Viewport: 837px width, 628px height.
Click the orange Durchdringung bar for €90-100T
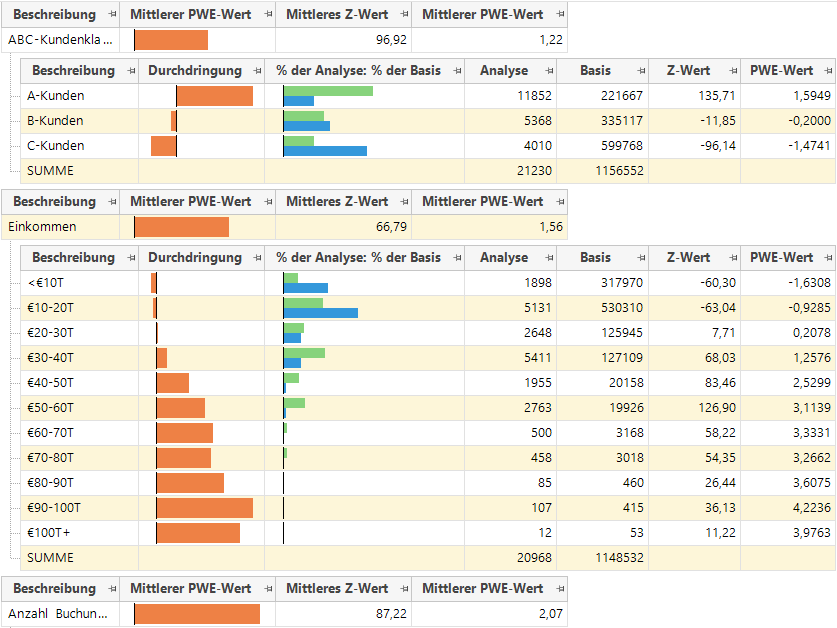pos(205,508)
